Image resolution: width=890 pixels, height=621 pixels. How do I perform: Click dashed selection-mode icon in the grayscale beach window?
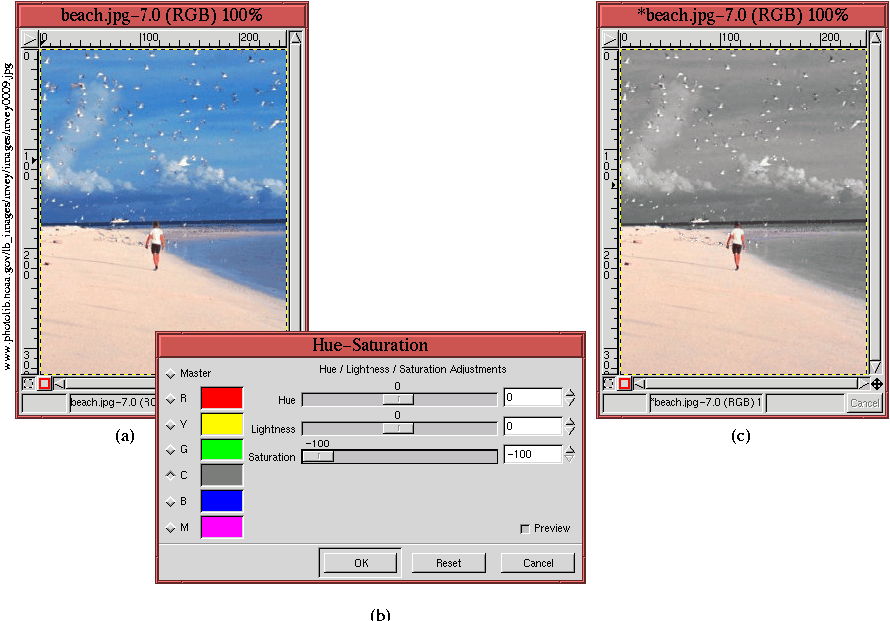click(x=608, y=383)
